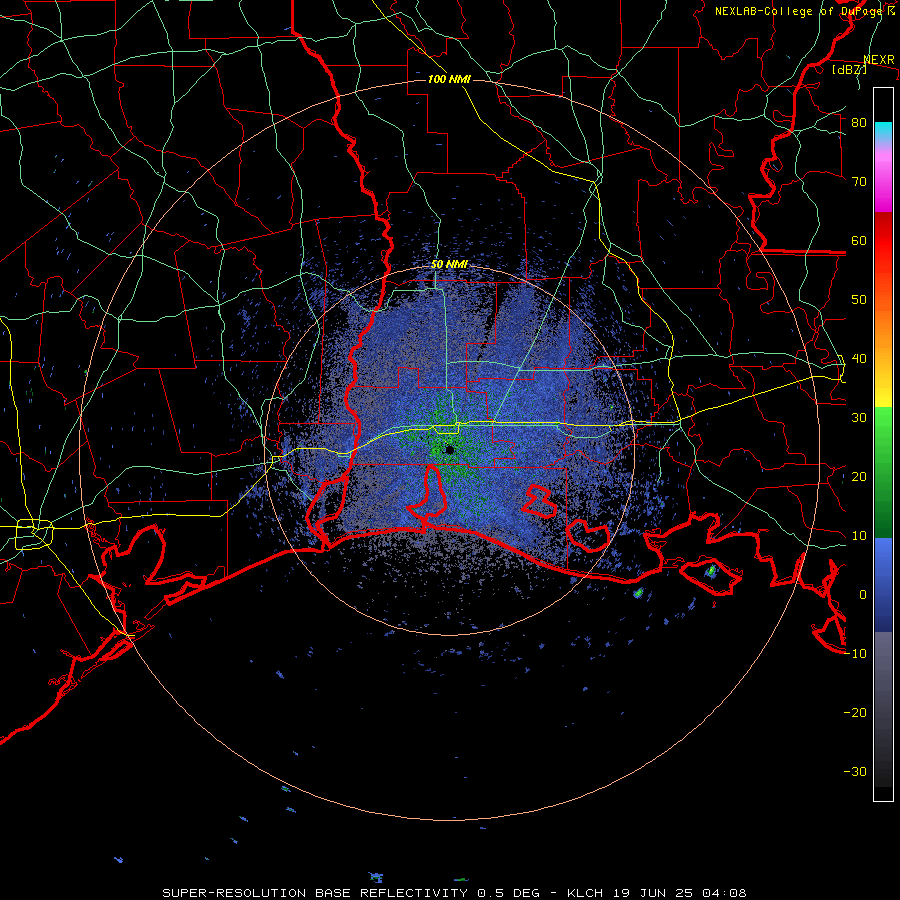
Task: Click the -30 value on the dBZ scale
Action: [855, 772]
